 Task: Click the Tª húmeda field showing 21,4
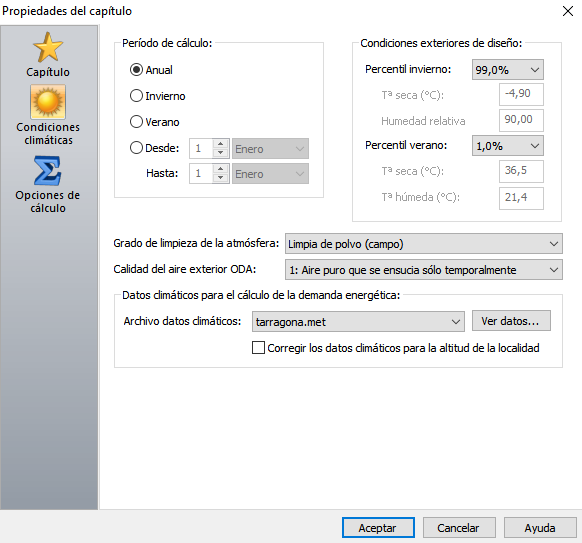pos(521,198)
